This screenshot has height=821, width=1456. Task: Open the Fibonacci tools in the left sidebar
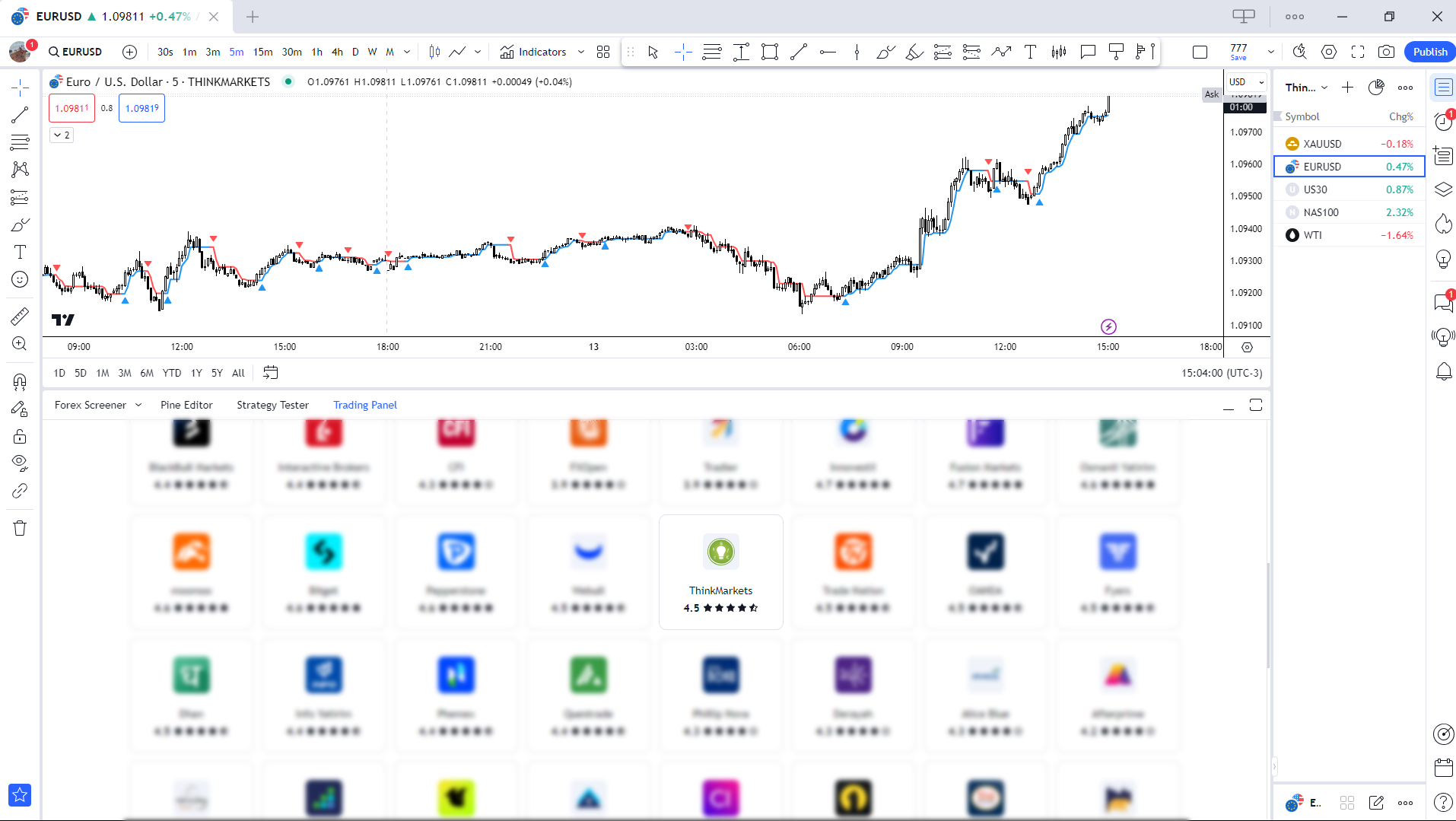[20, 142]
